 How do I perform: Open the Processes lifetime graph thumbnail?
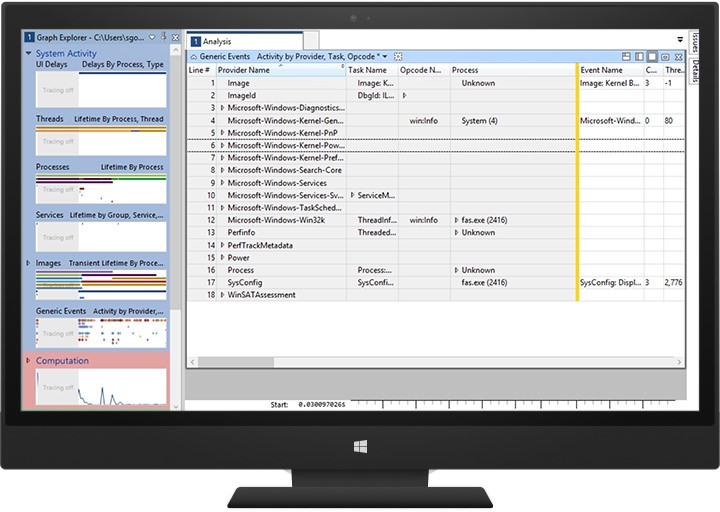101,189
